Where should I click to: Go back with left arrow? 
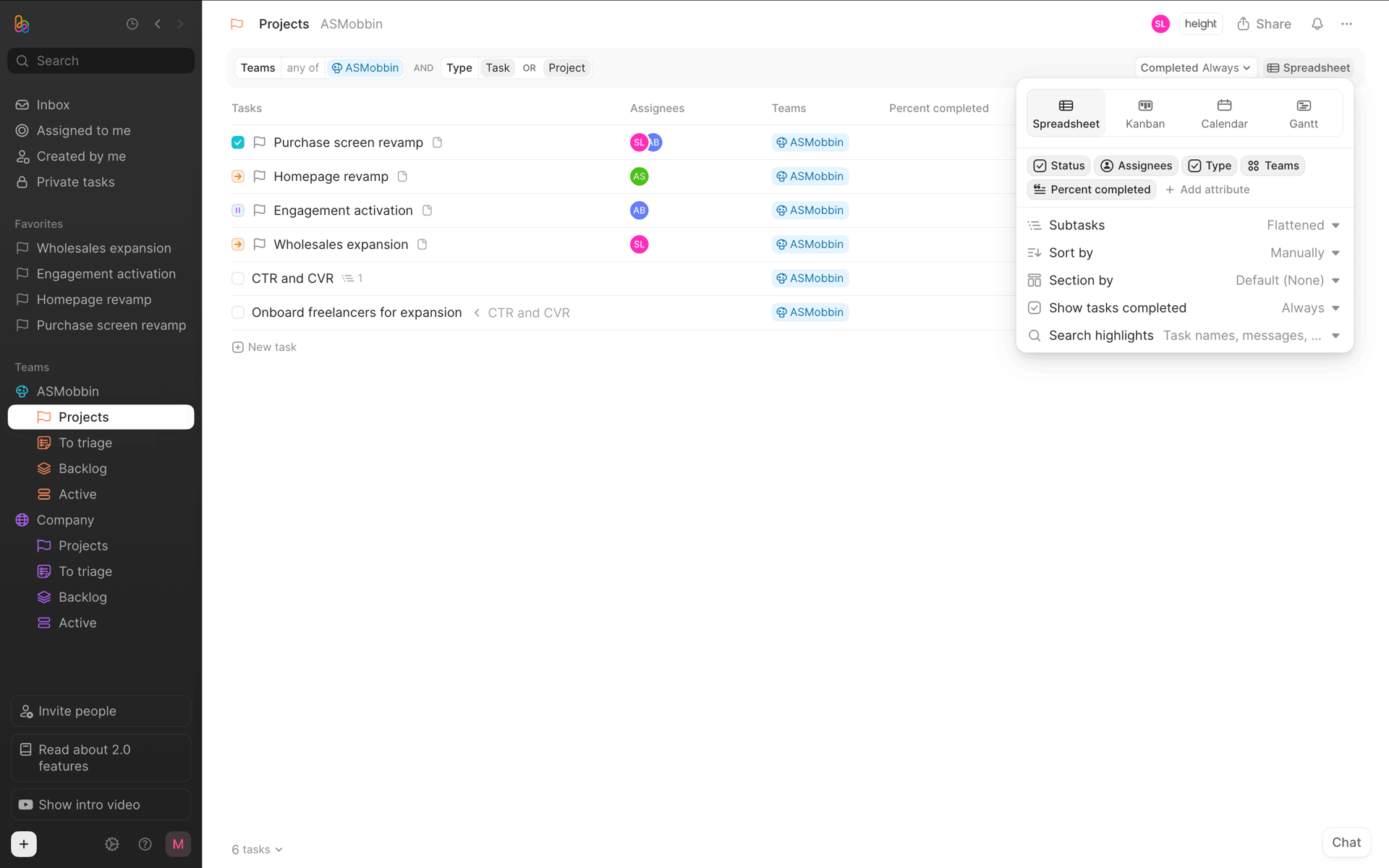pos(158,24)
